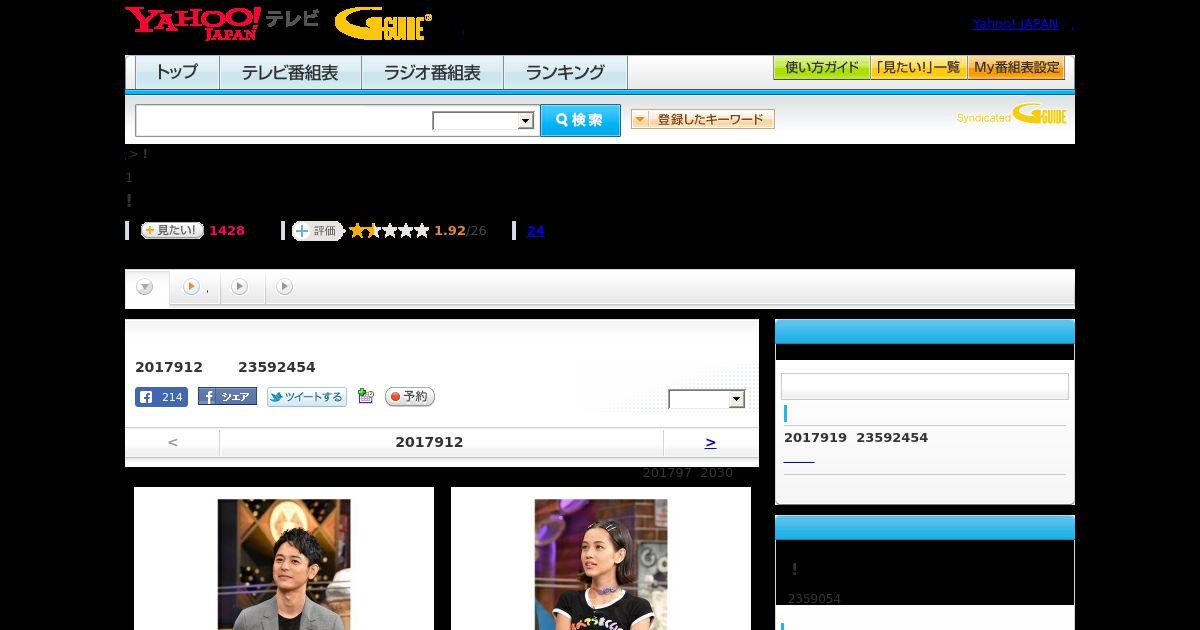Go to the ランキング tab

coord(565,72)
